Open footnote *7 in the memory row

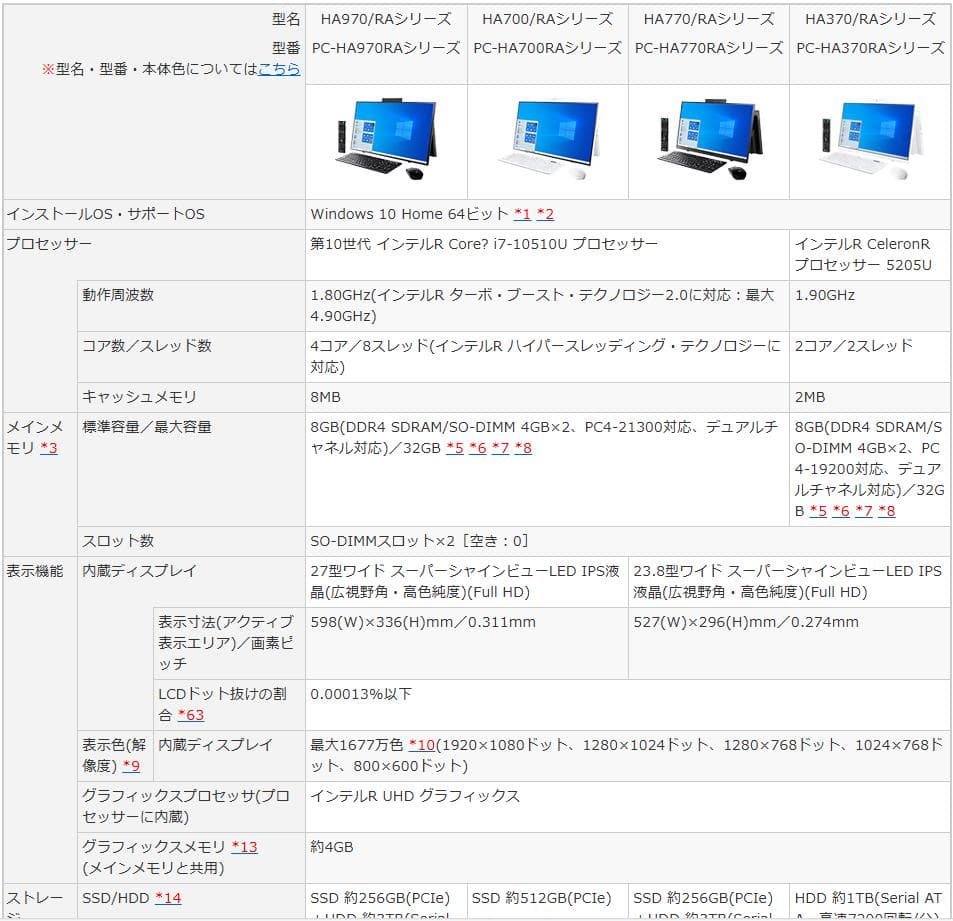[x=501, y=449]
